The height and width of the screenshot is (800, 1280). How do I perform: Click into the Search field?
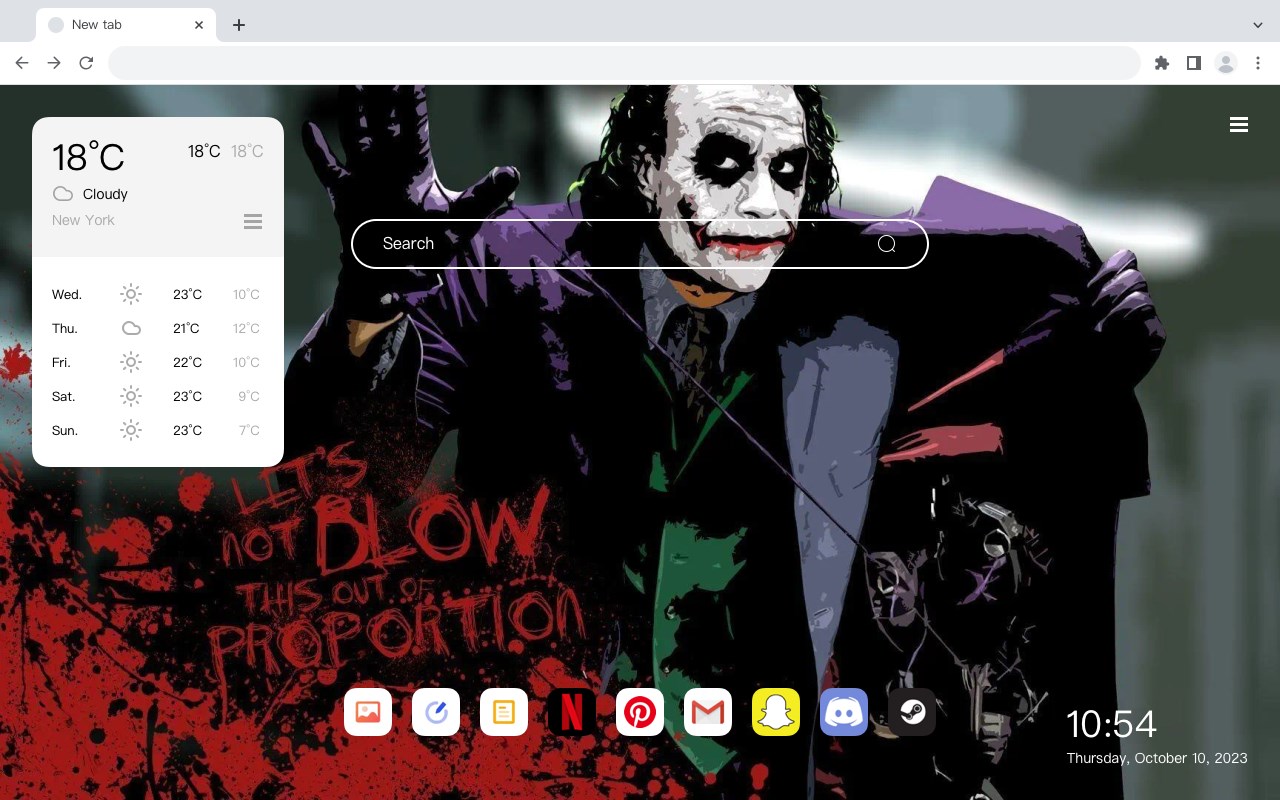(640, 244)
